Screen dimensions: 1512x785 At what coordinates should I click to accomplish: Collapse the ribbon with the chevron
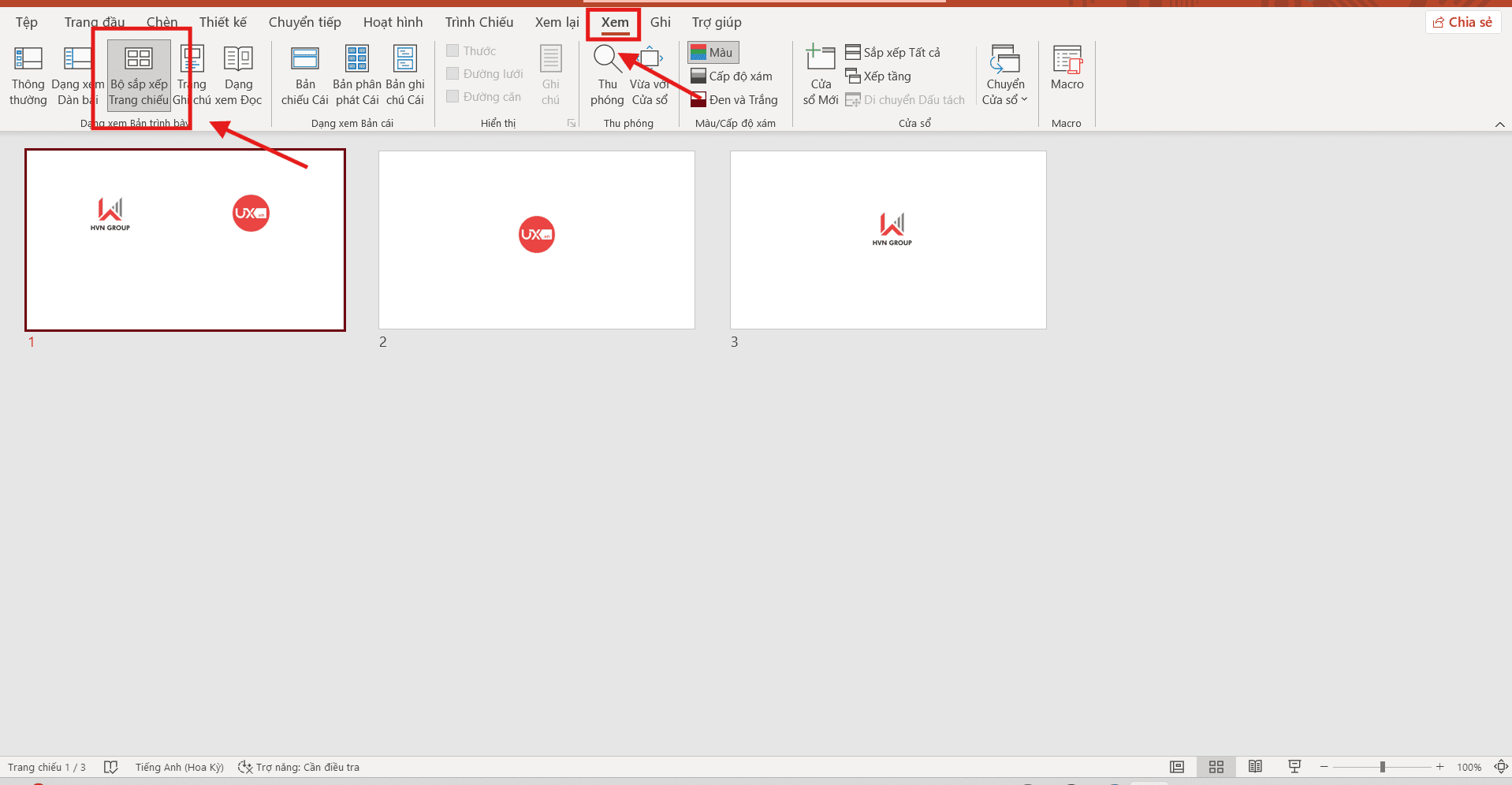tap(1500, 124)
